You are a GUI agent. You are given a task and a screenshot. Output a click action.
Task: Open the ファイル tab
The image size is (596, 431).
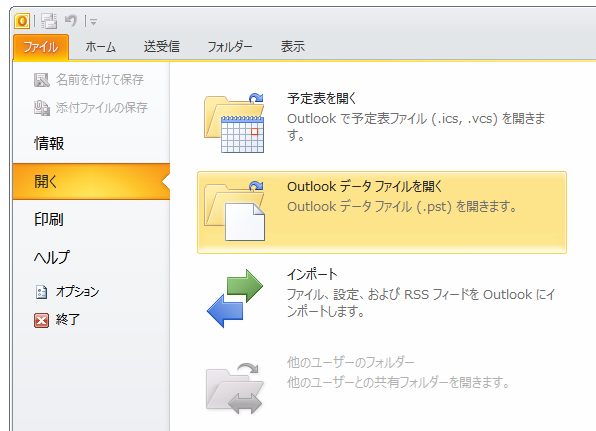41,47
